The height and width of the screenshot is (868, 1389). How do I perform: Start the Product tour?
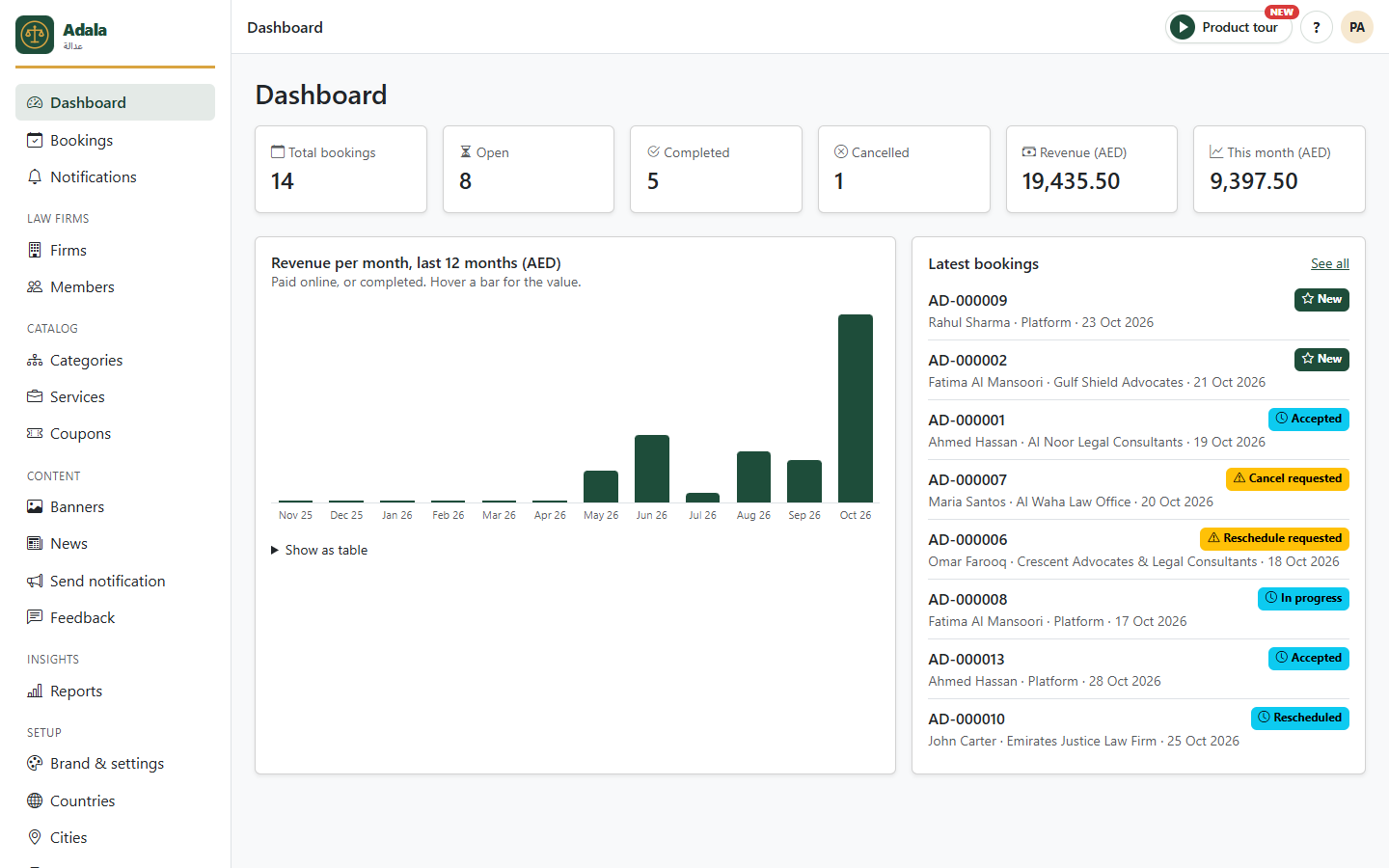coord(1228,27)
